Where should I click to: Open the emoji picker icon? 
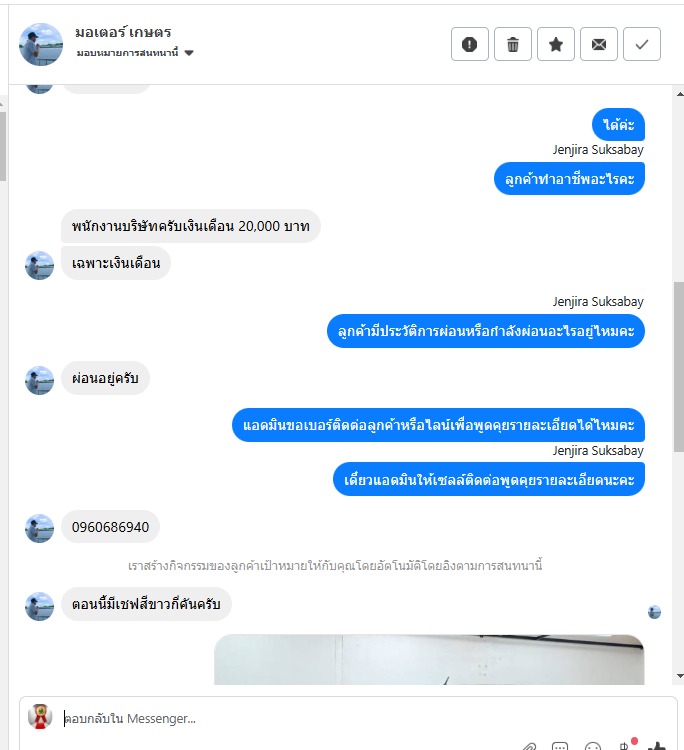point(593,746)
